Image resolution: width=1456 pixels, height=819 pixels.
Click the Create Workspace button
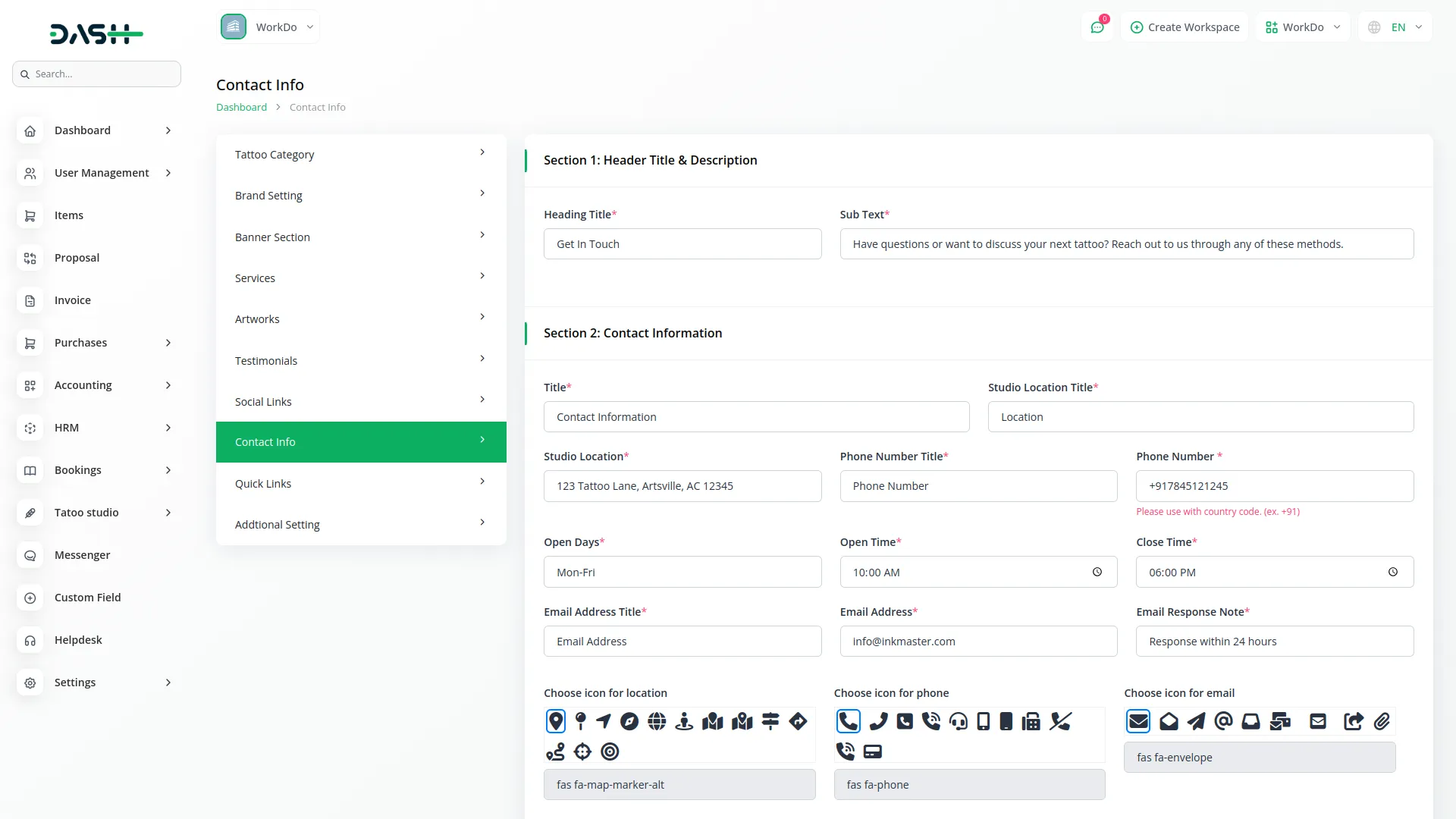[1185, 27]
